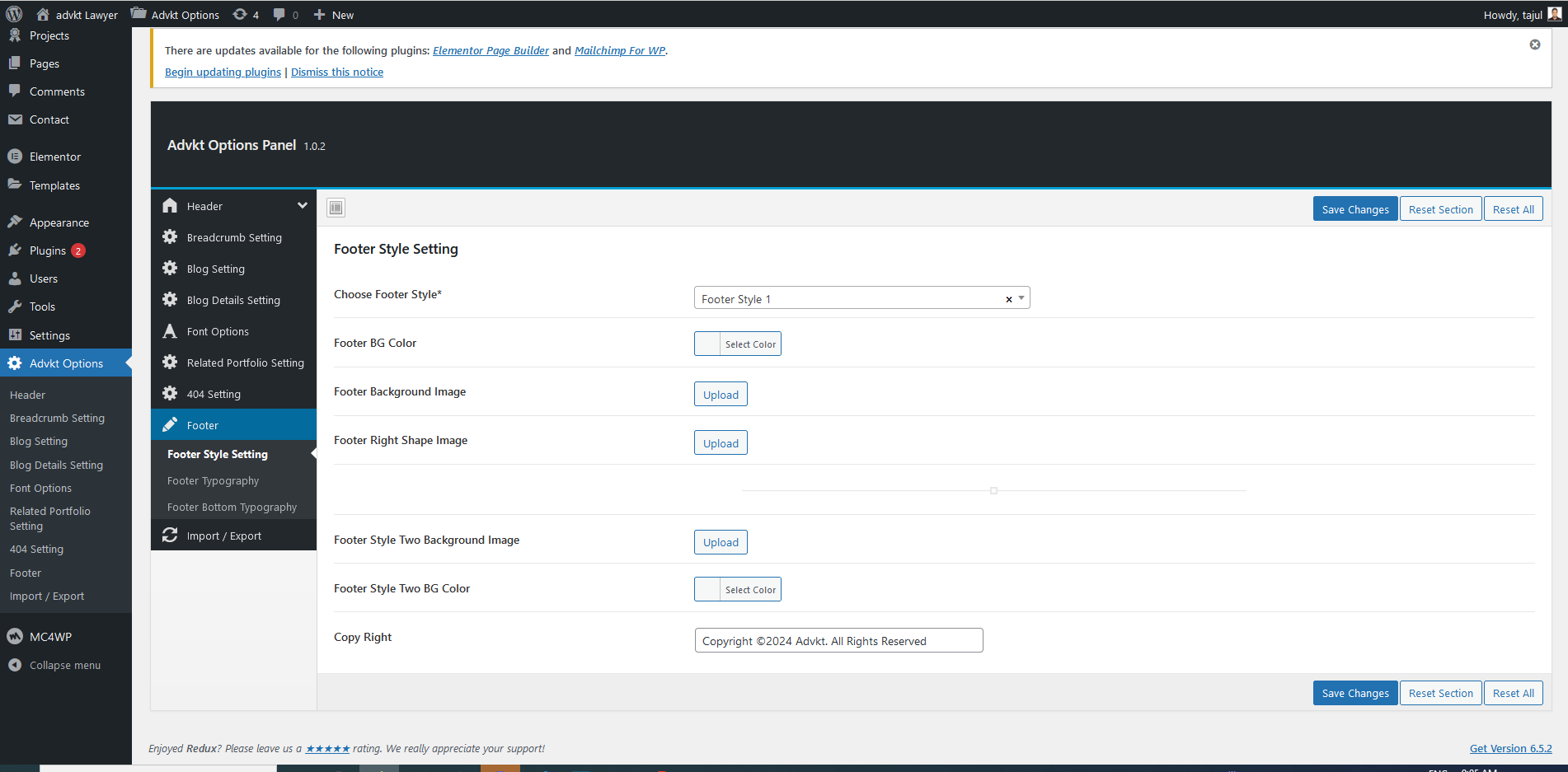Click into the Copy Right text field
Viewport: 1568px width, 772px height.
[838, 640]
